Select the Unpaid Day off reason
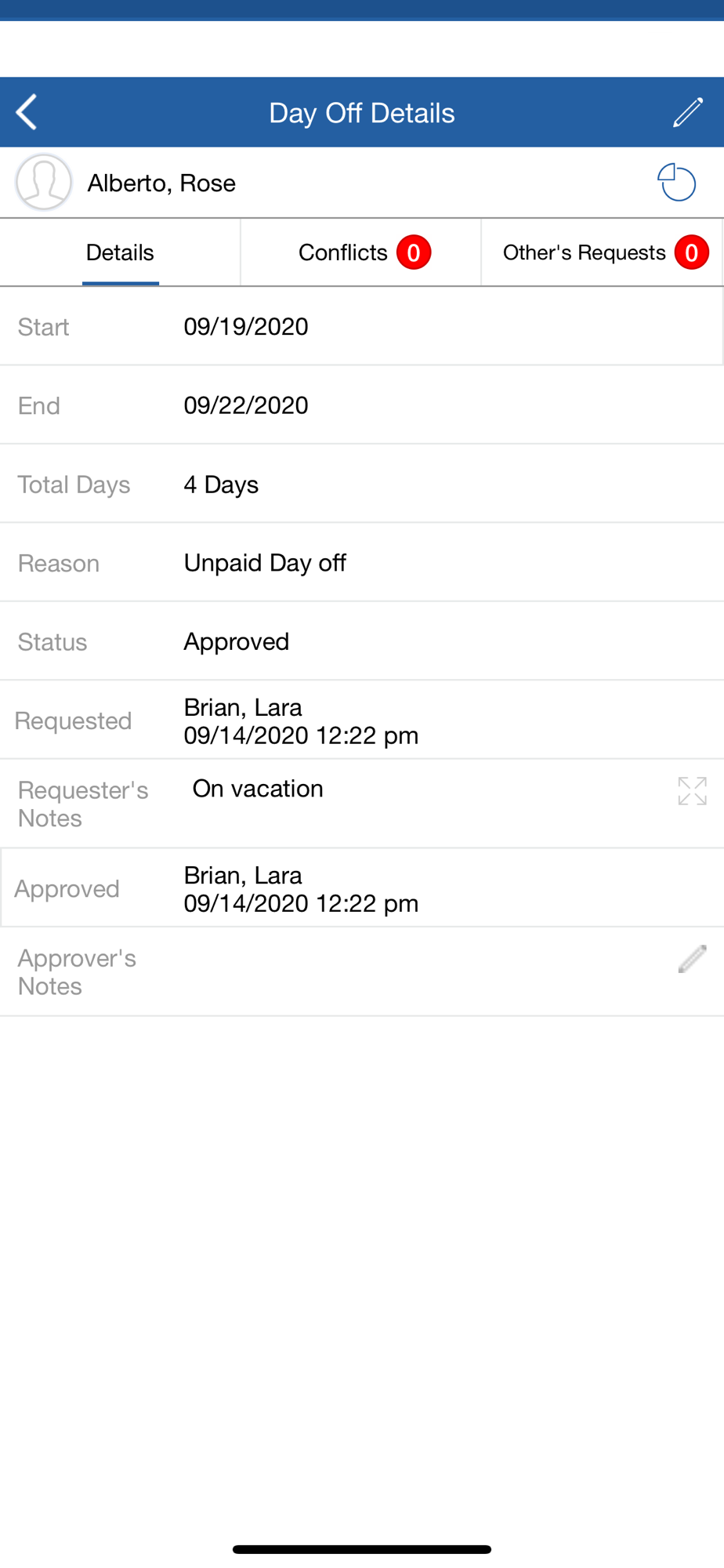Viewport: 724px width, 1568px height. [265, 563]
